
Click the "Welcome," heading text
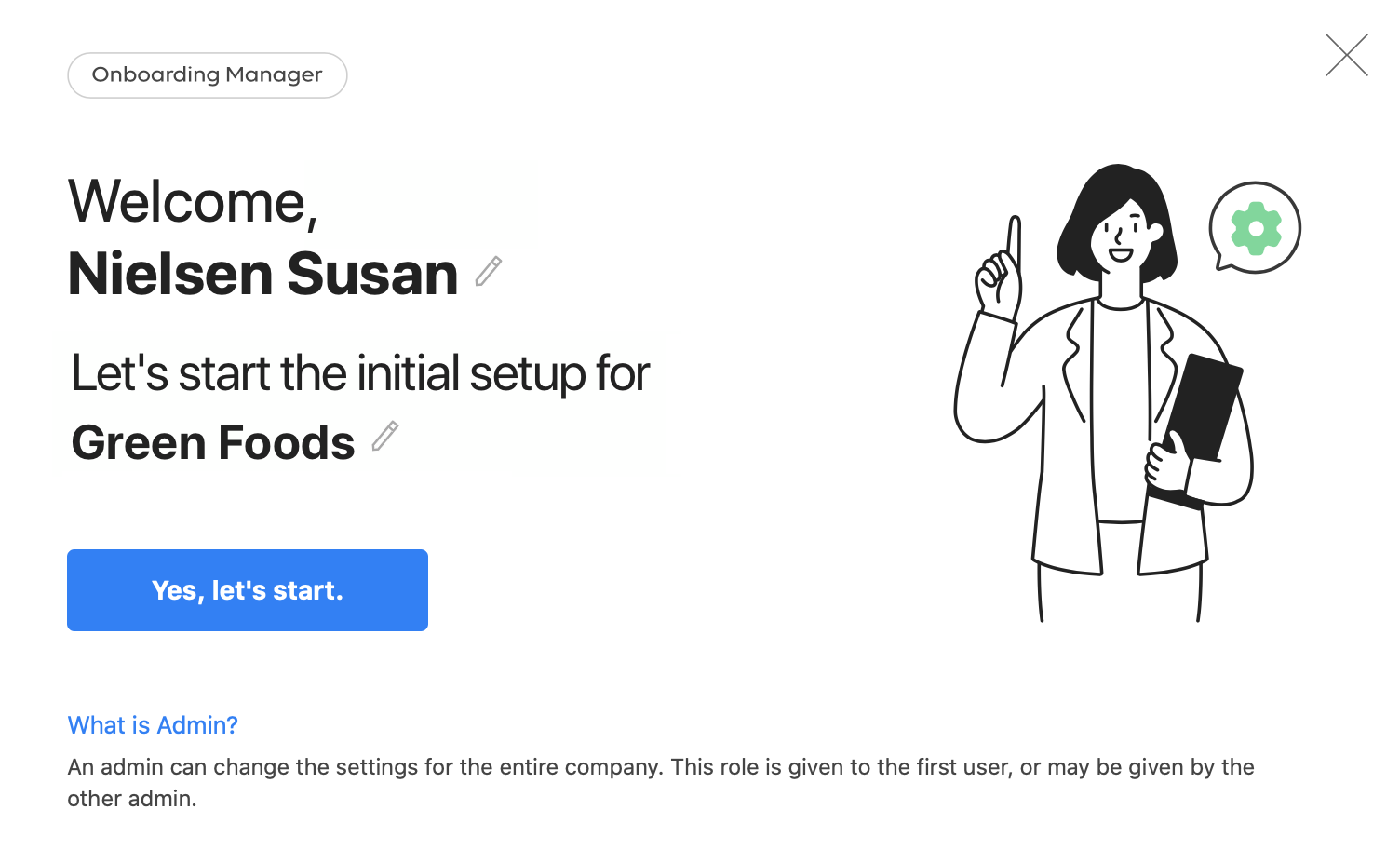pyautogui.click(x=193, y=202)
